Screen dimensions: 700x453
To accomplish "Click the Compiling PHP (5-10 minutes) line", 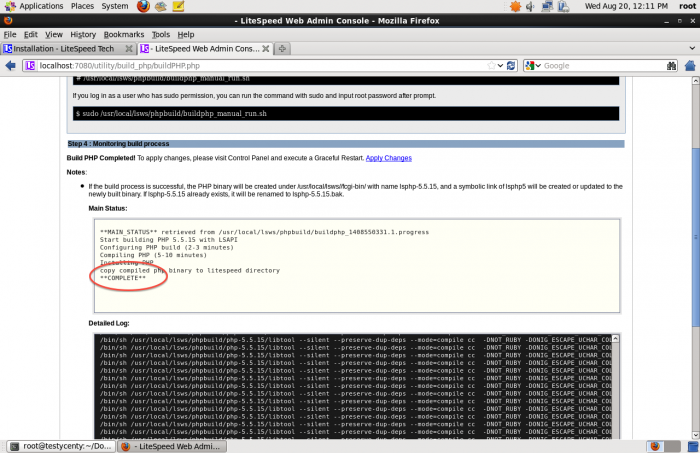I will pos(153,255).
